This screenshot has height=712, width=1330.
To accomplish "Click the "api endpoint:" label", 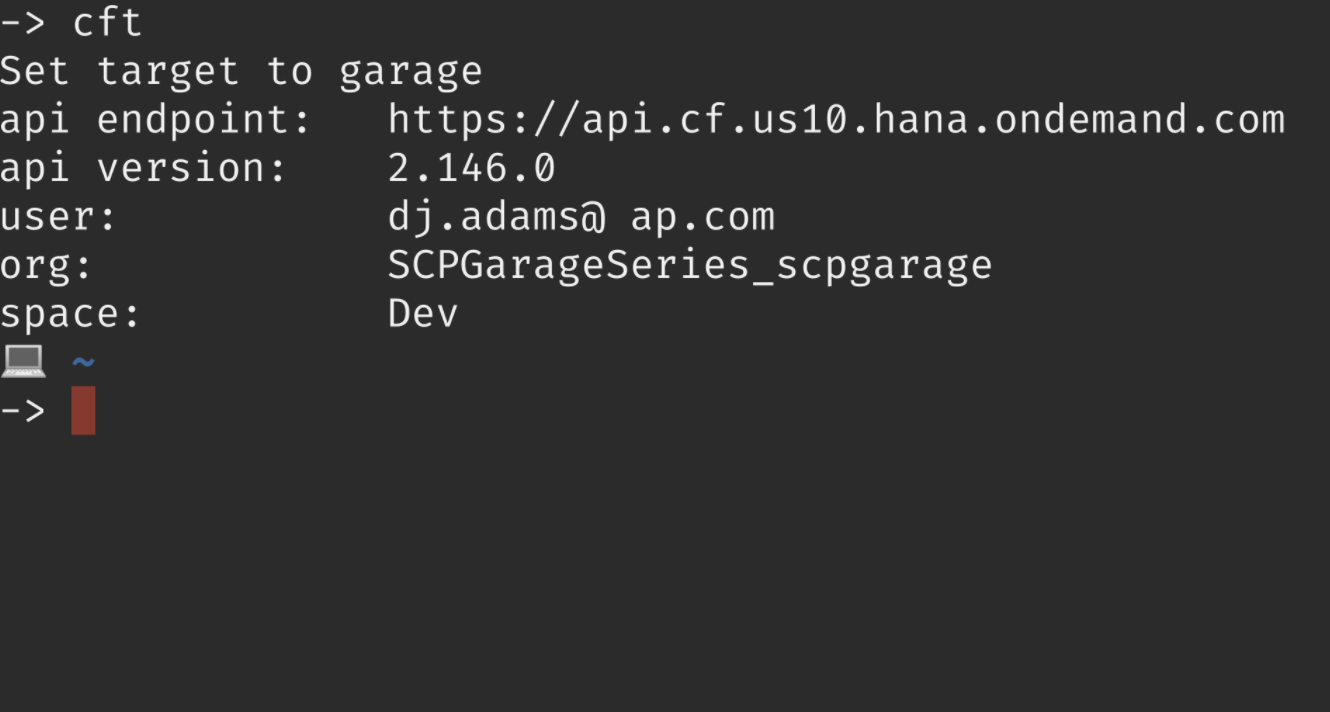I will click(x=156, y=121).
